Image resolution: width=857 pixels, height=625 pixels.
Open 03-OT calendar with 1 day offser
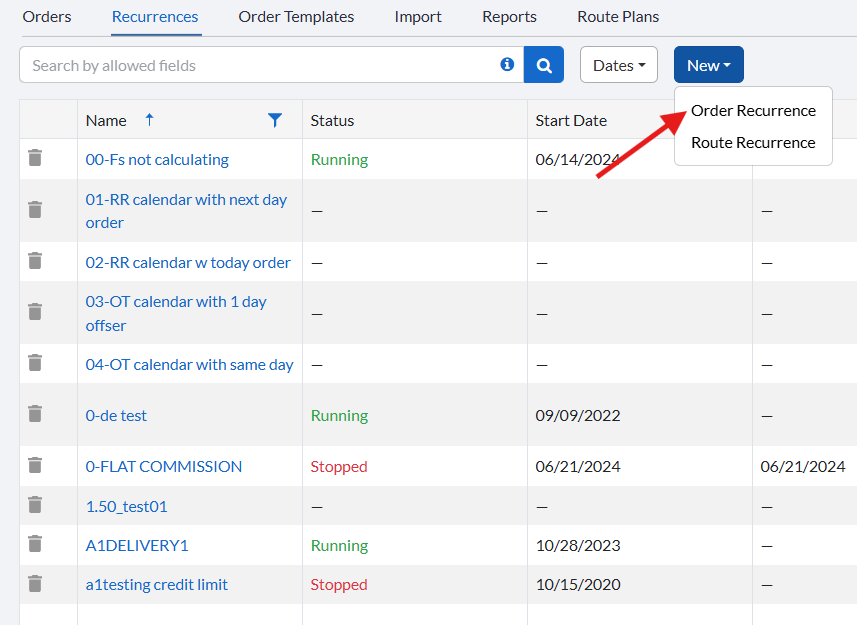(x=176, y=314)
